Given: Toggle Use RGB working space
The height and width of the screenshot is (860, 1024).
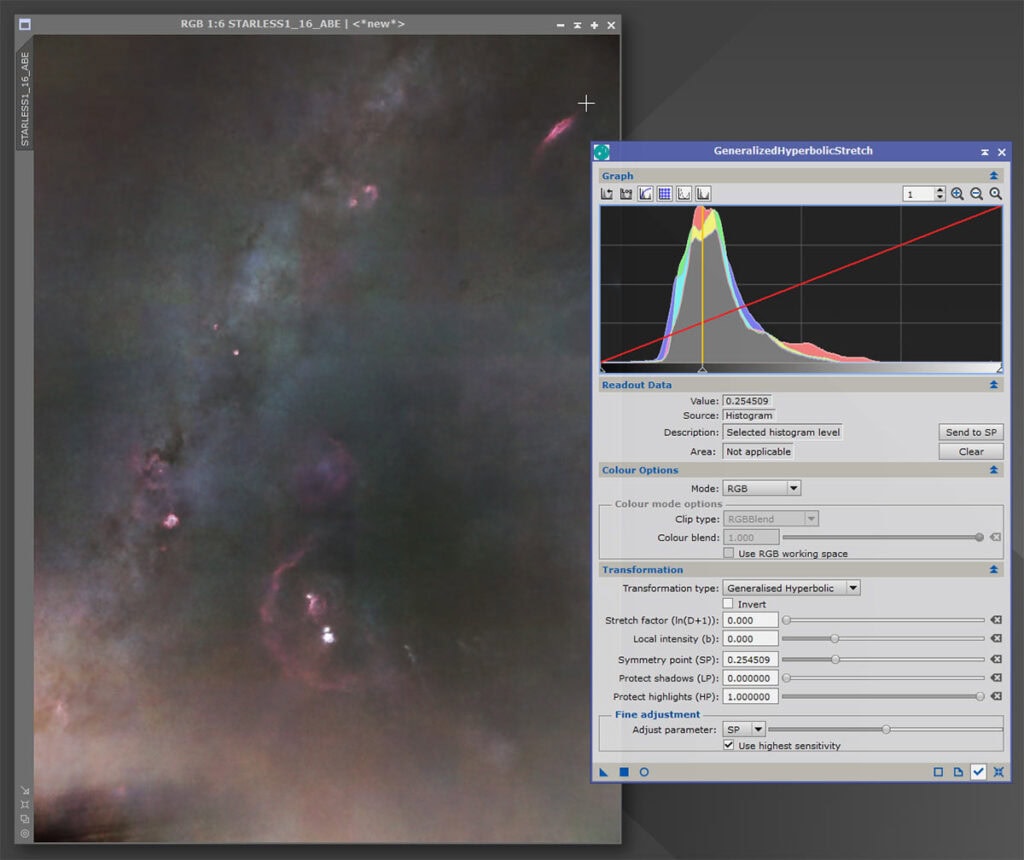Looking at the screenshot, I should click(729, 553).
